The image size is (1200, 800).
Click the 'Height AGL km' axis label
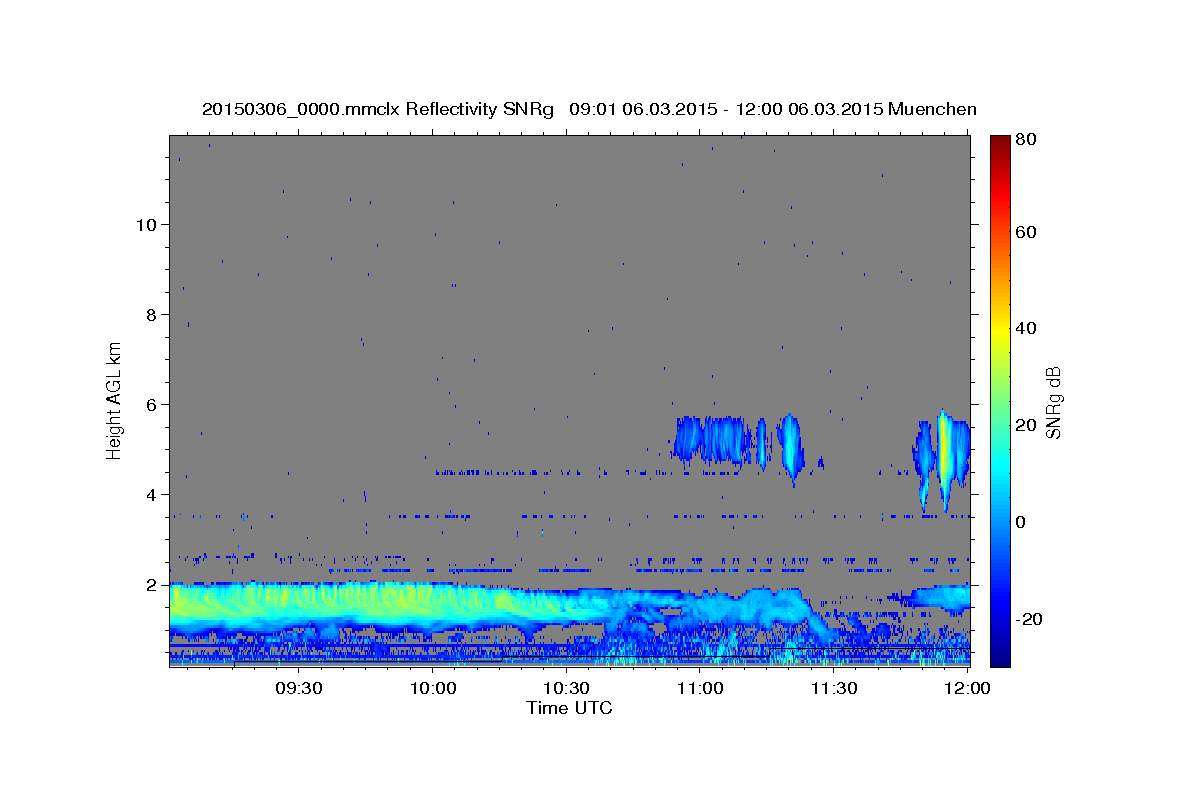point(114,401)
